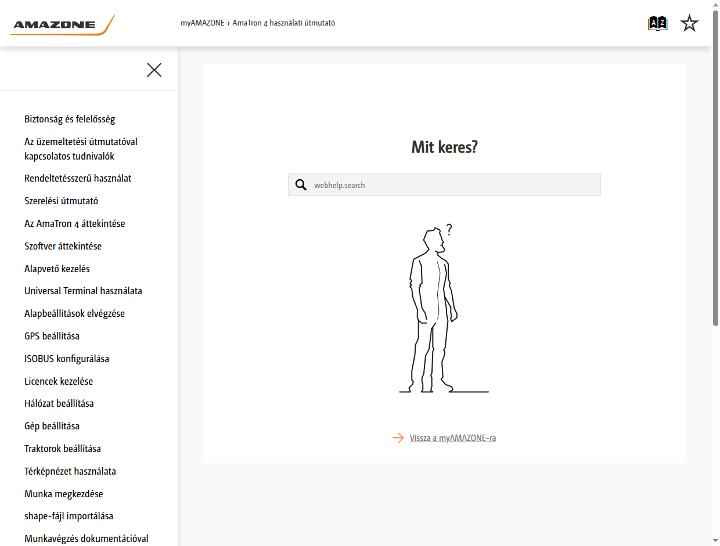Open Universal Terminal használata section

click(x=83, y=291)
